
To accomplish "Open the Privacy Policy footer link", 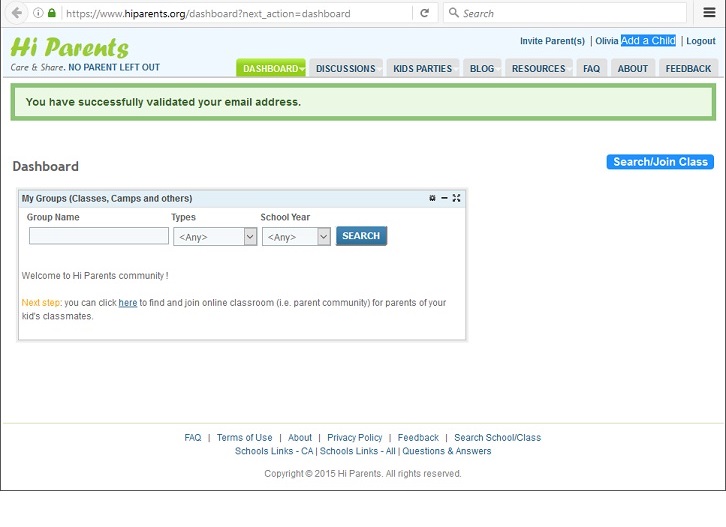I will [x=355, y=438].
